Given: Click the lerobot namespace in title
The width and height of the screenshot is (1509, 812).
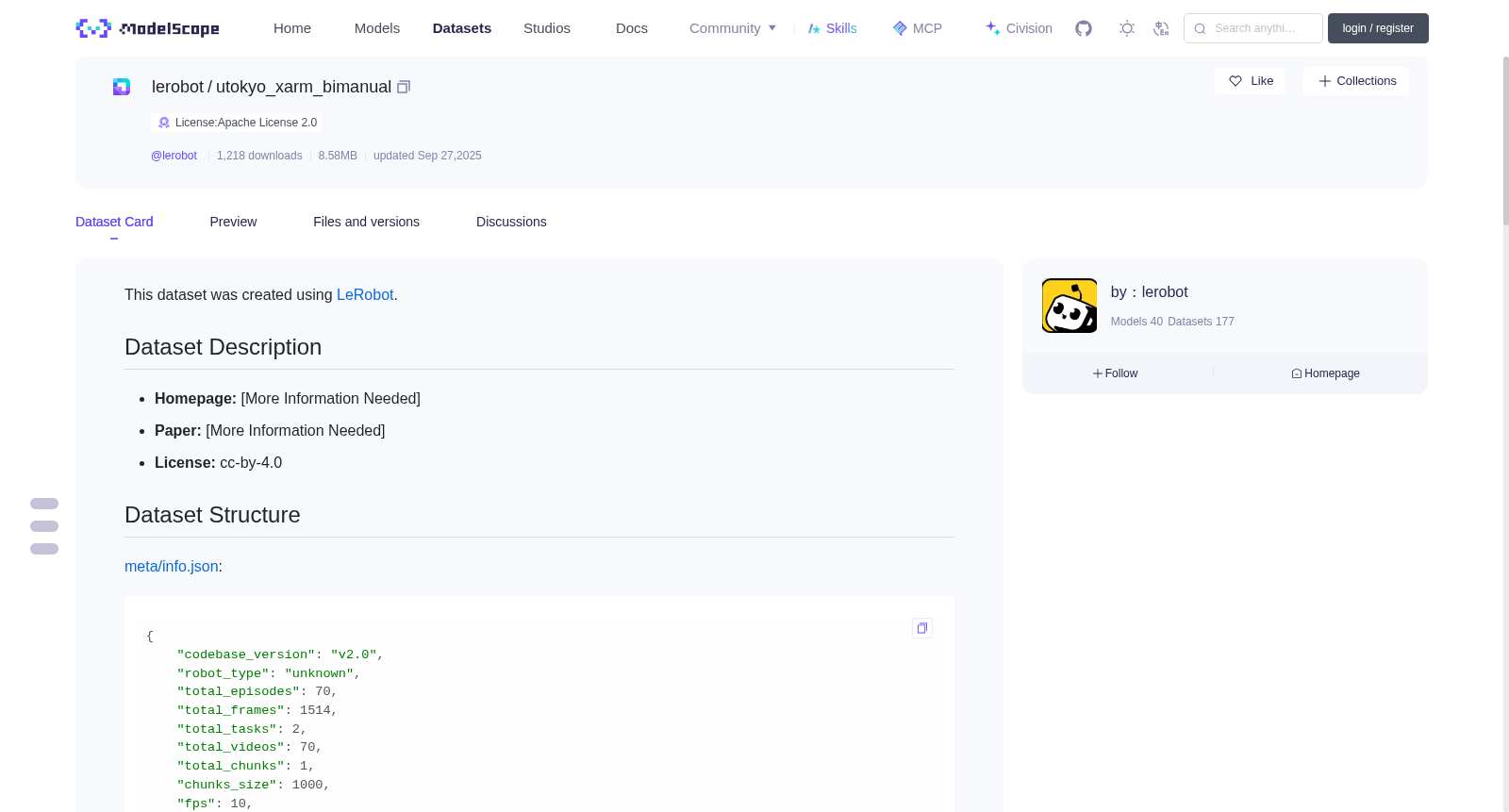Looking at the screenshot, I should point(177,87).
